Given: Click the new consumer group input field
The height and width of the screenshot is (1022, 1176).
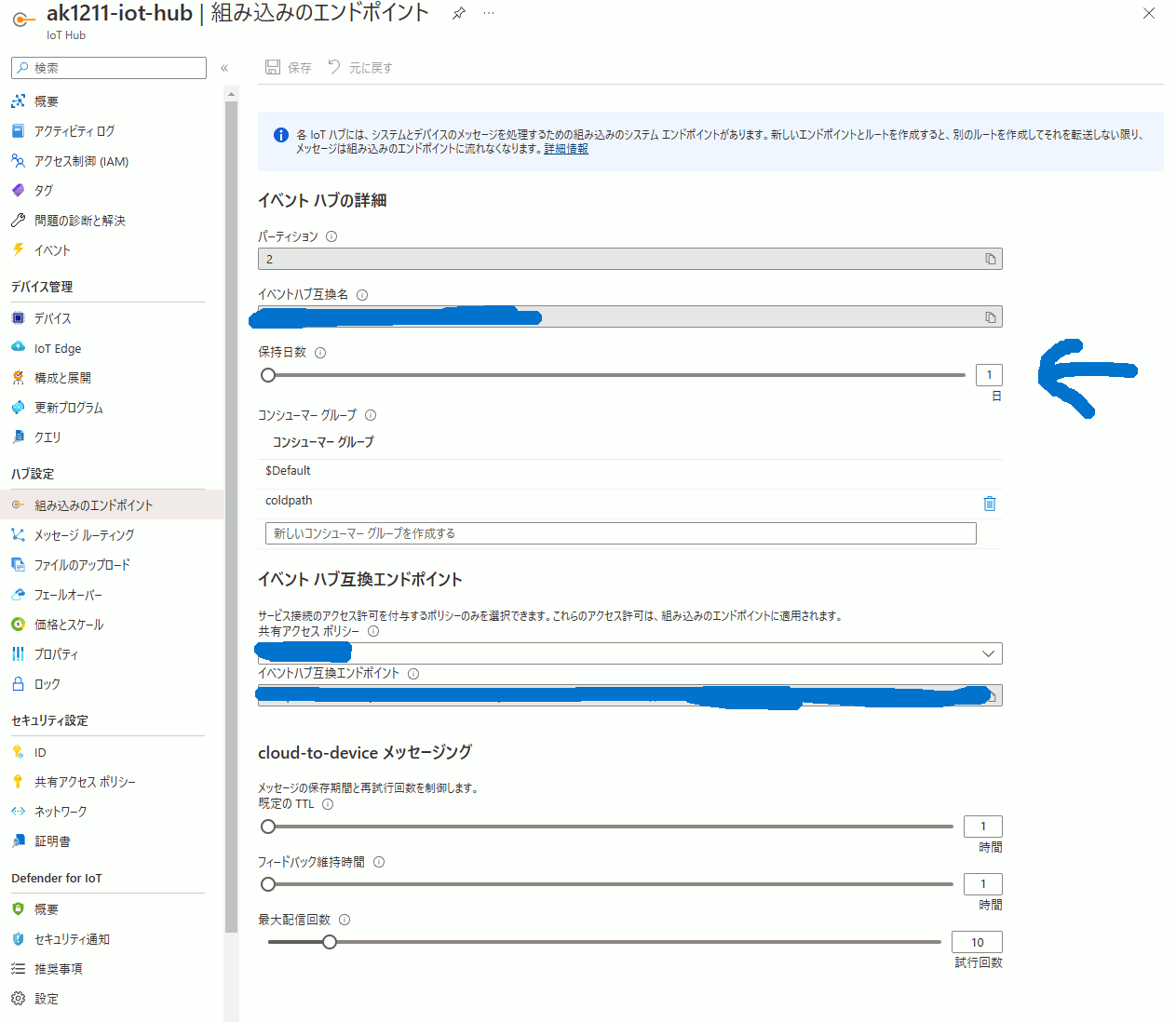Looking at the screenshot, I should (x=620, y=533).
